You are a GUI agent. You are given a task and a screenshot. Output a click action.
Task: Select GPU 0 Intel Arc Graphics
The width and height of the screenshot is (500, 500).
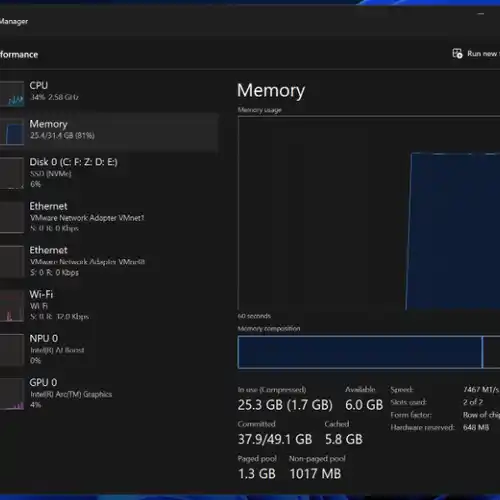[109, 393]
